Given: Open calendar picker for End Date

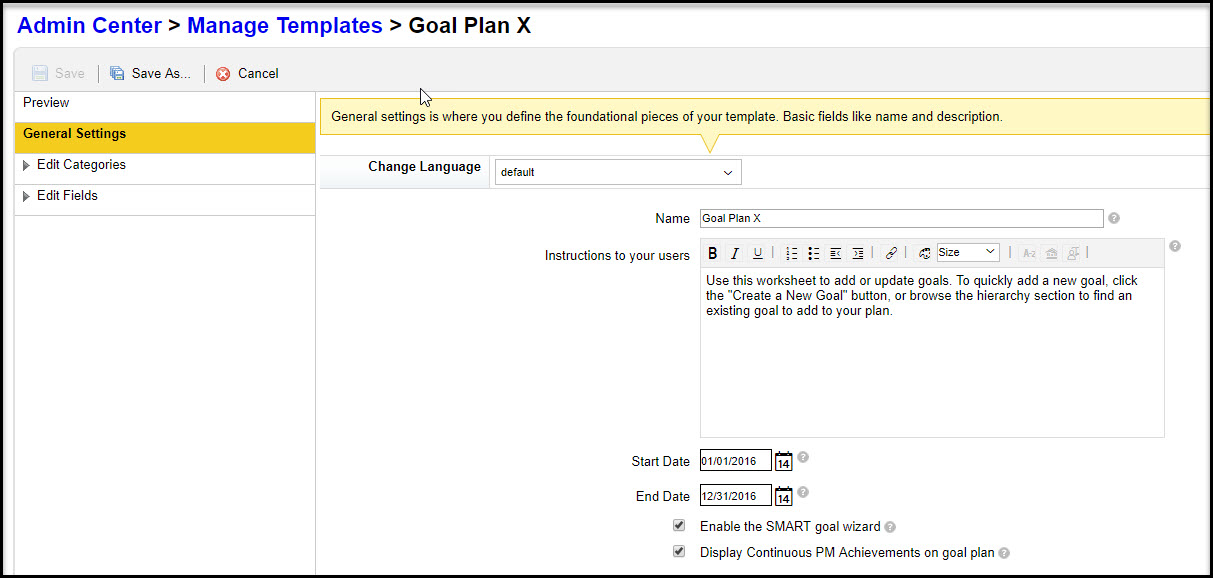Looking at the screenshot, I should 784,496.
